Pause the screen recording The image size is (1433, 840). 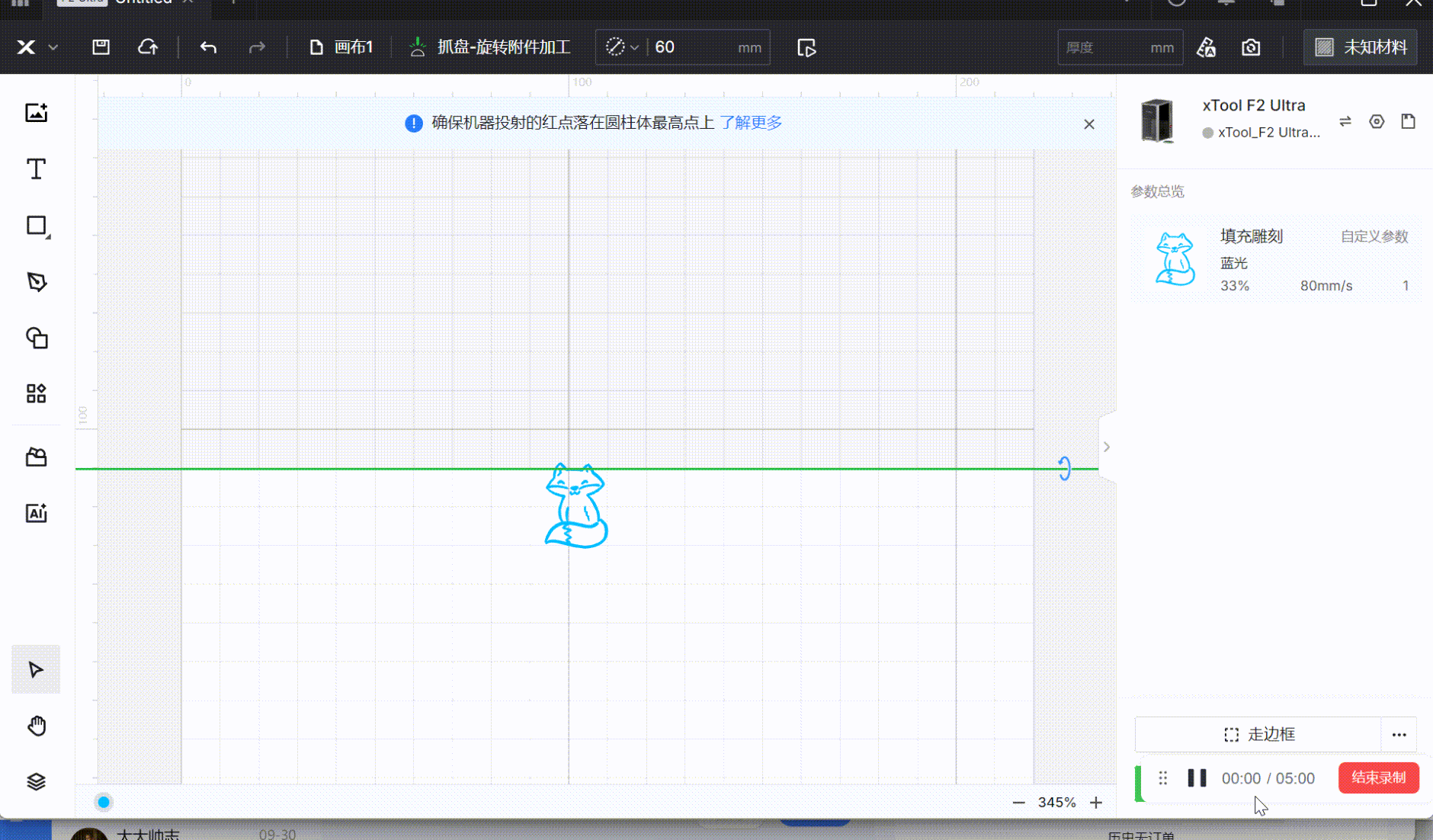(1197, 777)
